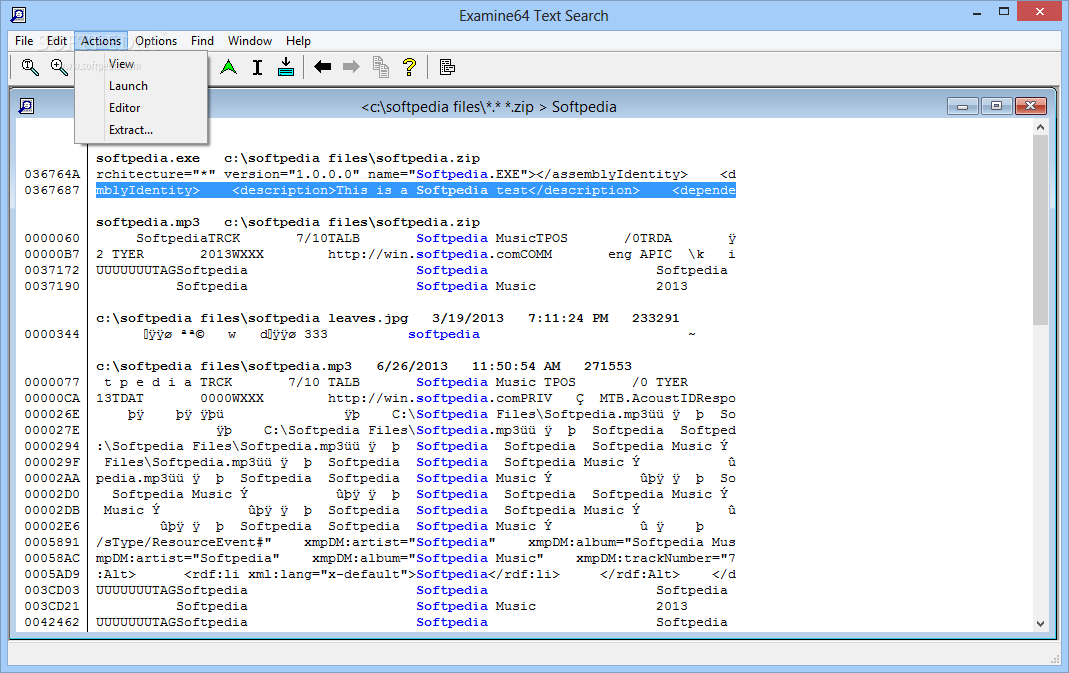Click the yellow question mark help icon
Image resolution: width=1069 pixels, height=673 pixels.
409,67
